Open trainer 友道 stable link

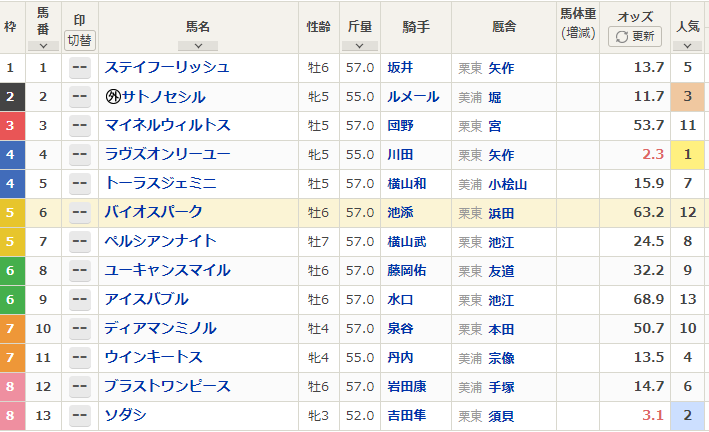point(501,271)
